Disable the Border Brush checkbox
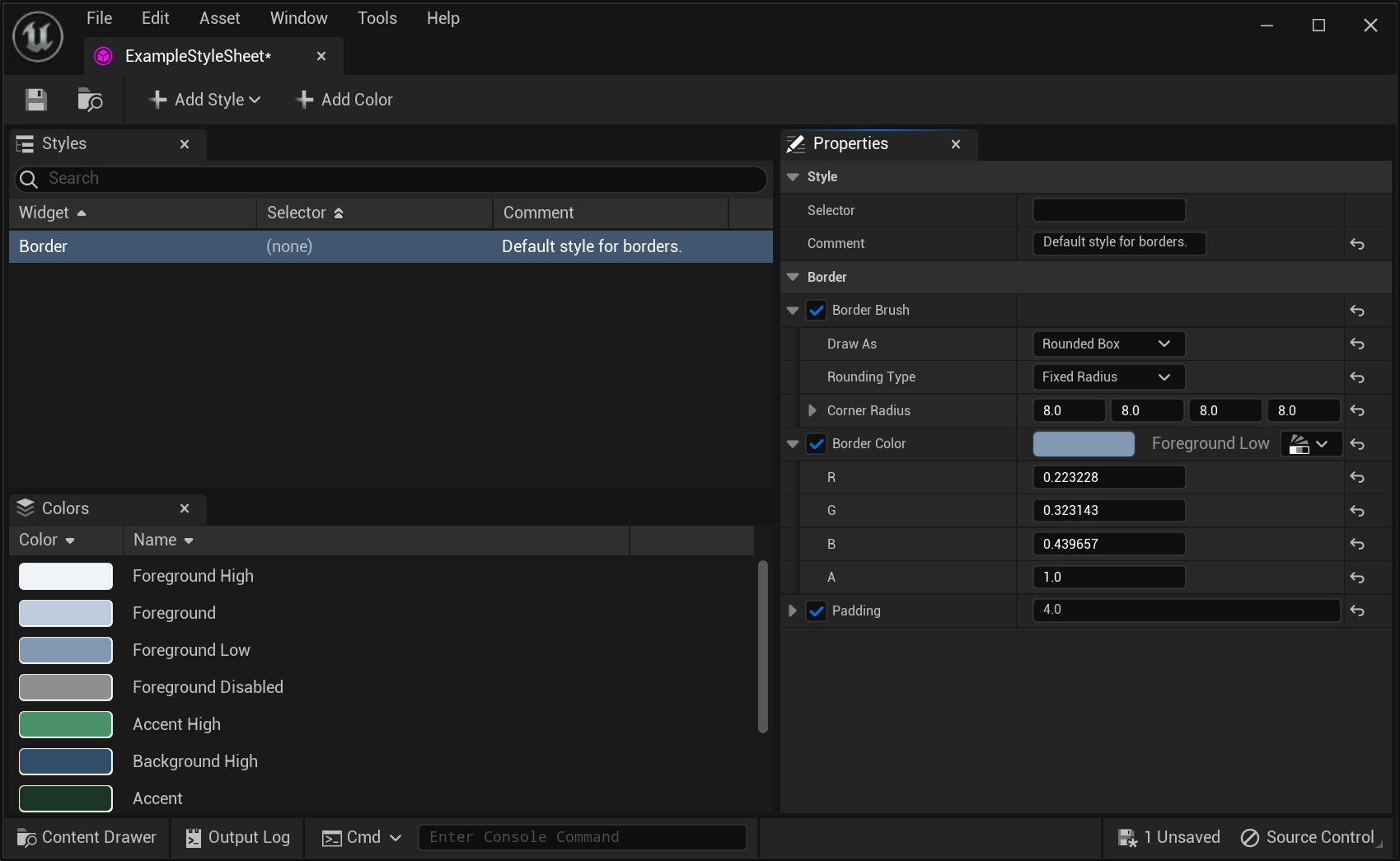This screenshot has width=1400, height=861. click(x=816, y=310)
